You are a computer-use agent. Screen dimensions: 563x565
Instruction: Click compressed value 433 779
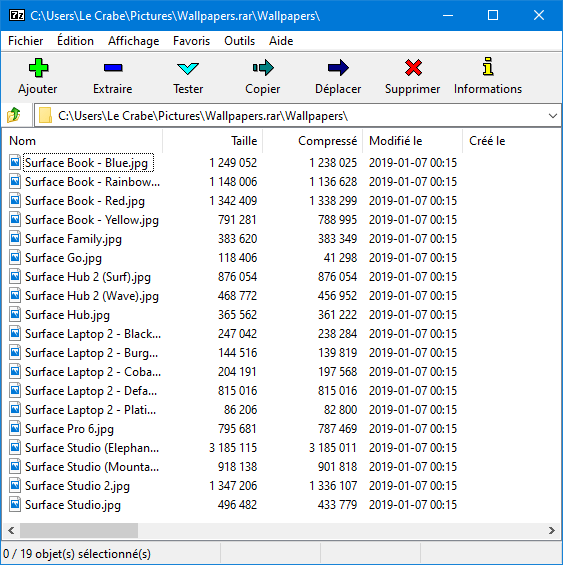point(337,505)
